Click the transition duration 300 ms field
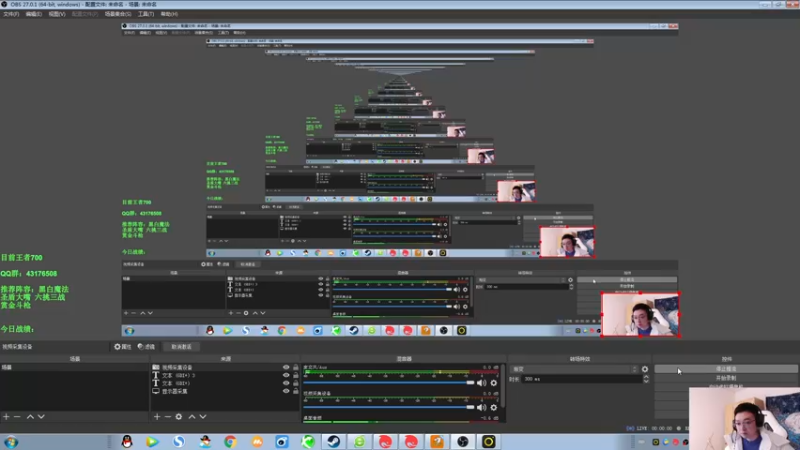Image resolution: width=800 pixels, height=450 pixels. click(582, 379)
